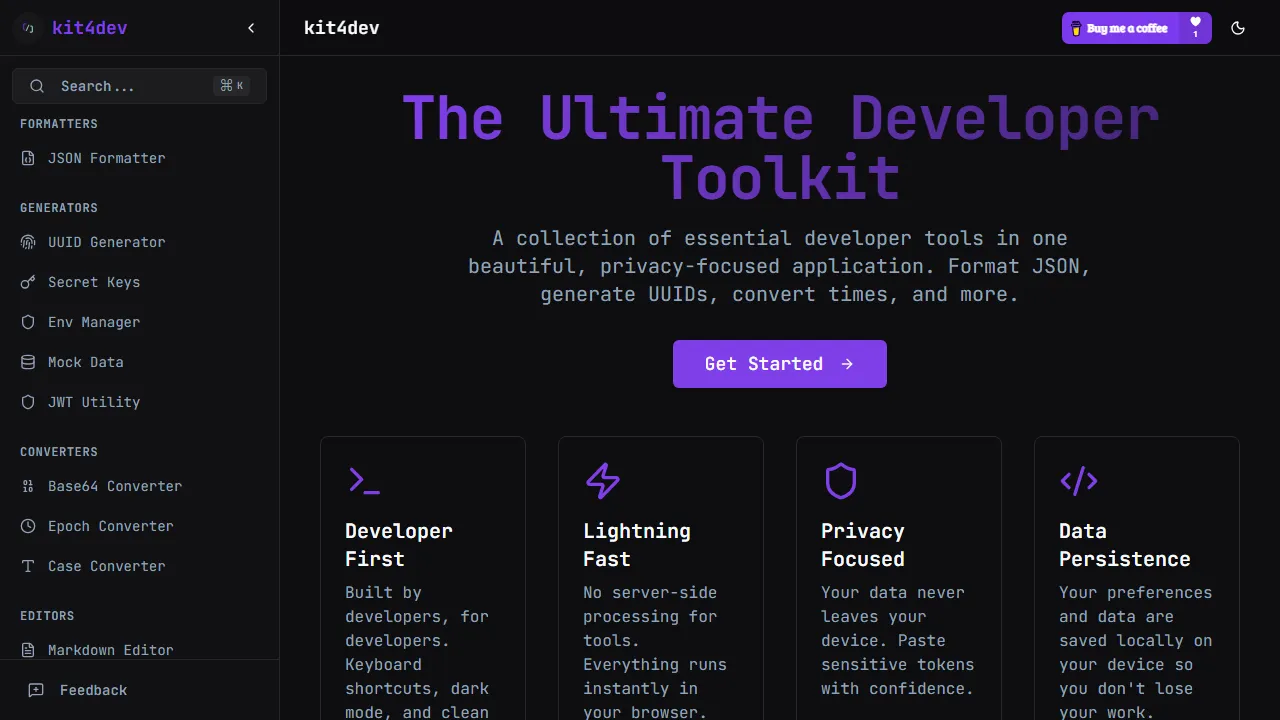Image resolution: width=1280 pixels, height=720 pixels.
Task: Click the Buy me a coffee button
Action: pyautogui.click(x=1121, y=28)
